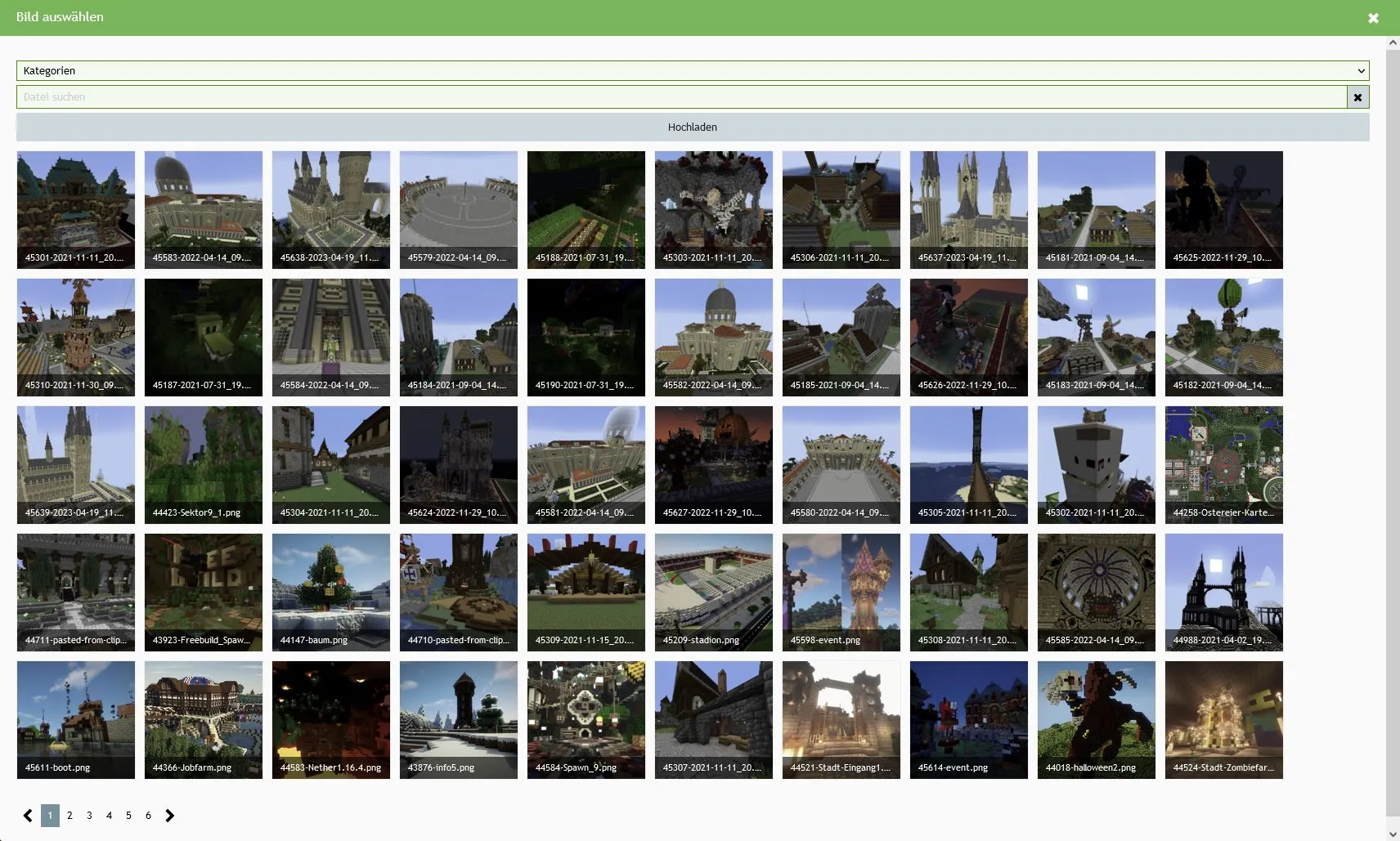1400x841 pixels.
Task: Pick image 45638-2023-04-19
Action: point(331,210)
